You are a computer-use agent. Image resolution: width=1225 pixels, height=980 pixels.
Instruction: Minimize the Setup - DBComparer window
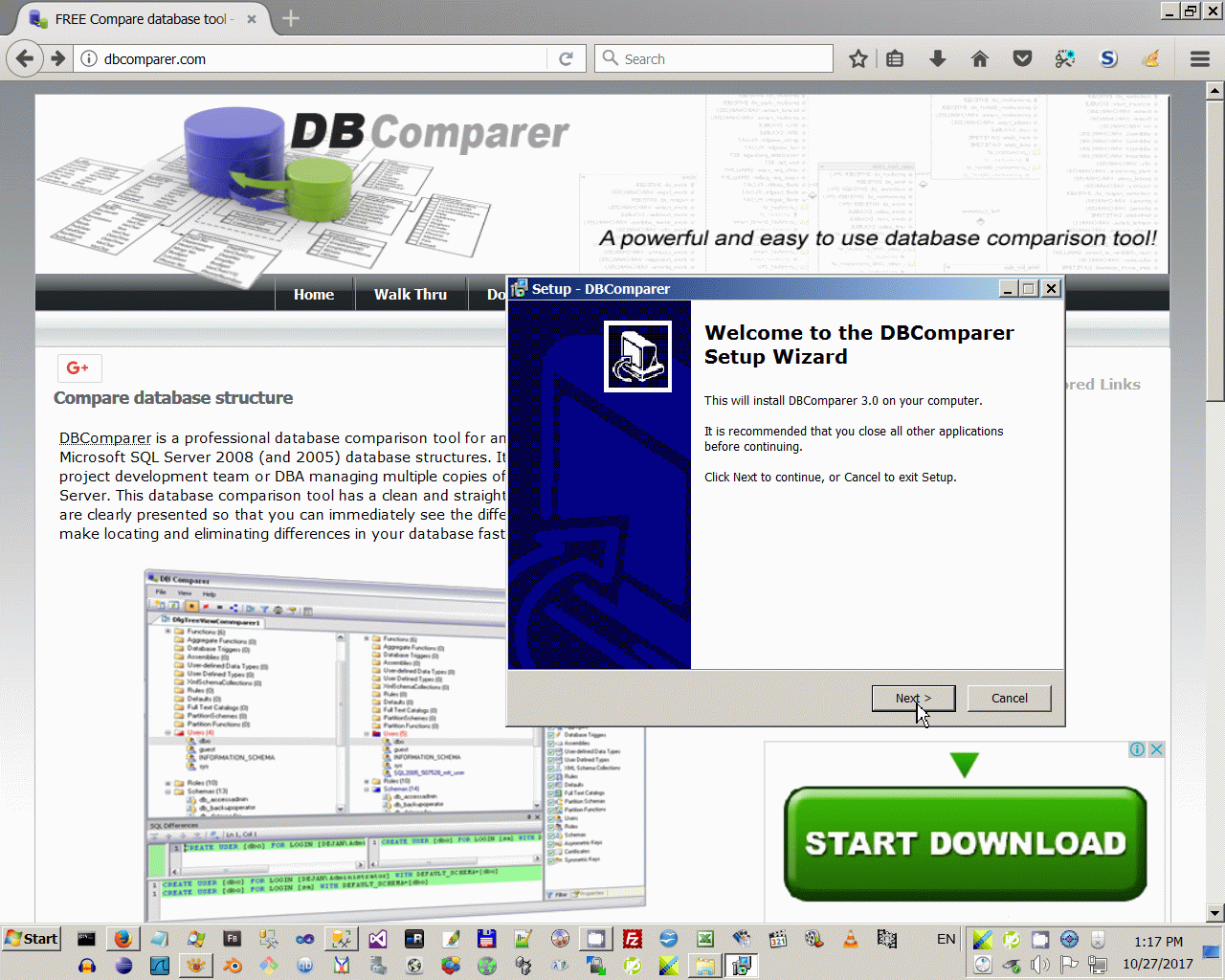(x=1008, y=288)
